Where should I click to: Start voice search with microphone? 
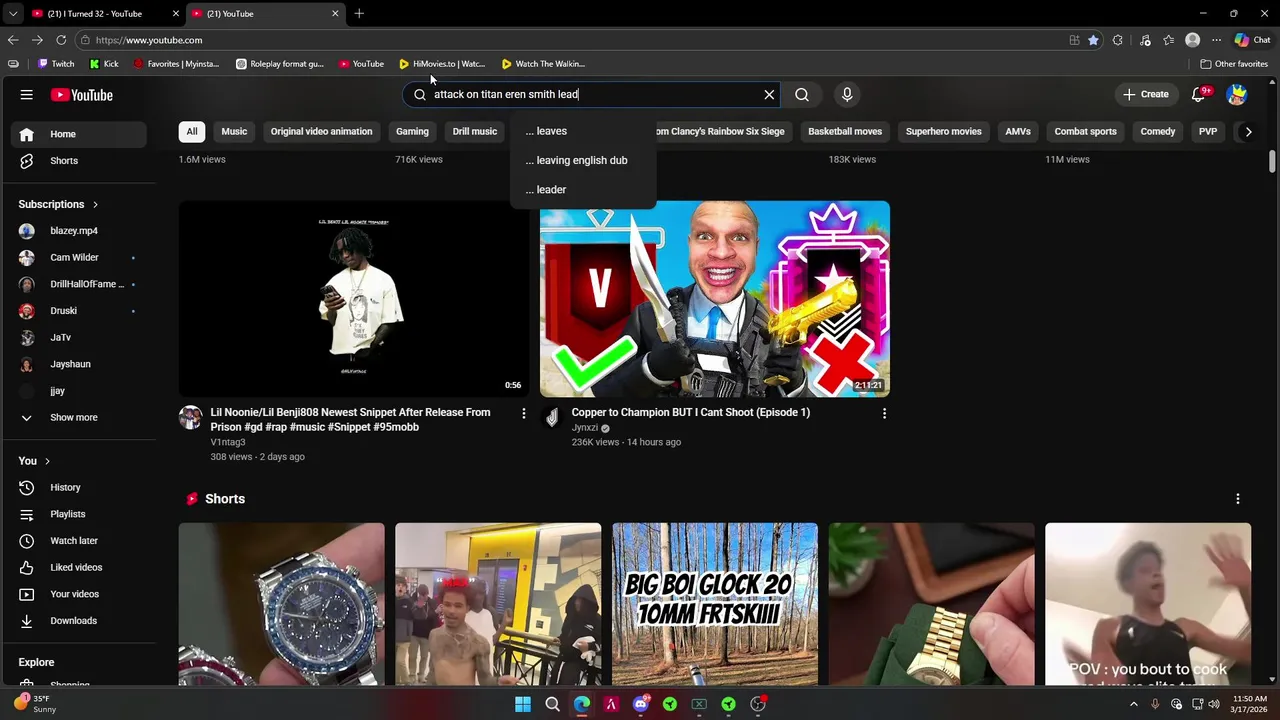click(x=847, y=95)
